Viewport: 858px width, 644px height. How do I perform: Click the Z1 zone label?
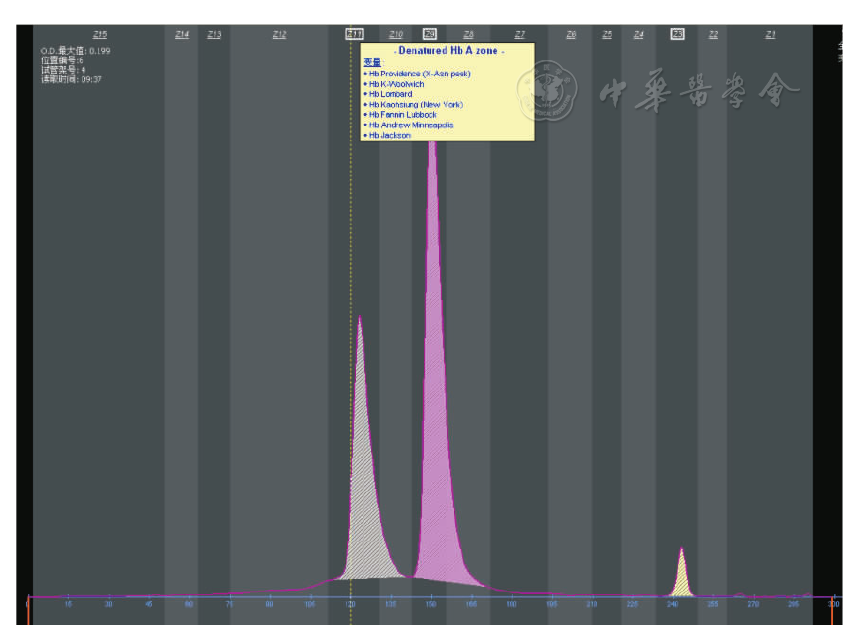[770, 35]
